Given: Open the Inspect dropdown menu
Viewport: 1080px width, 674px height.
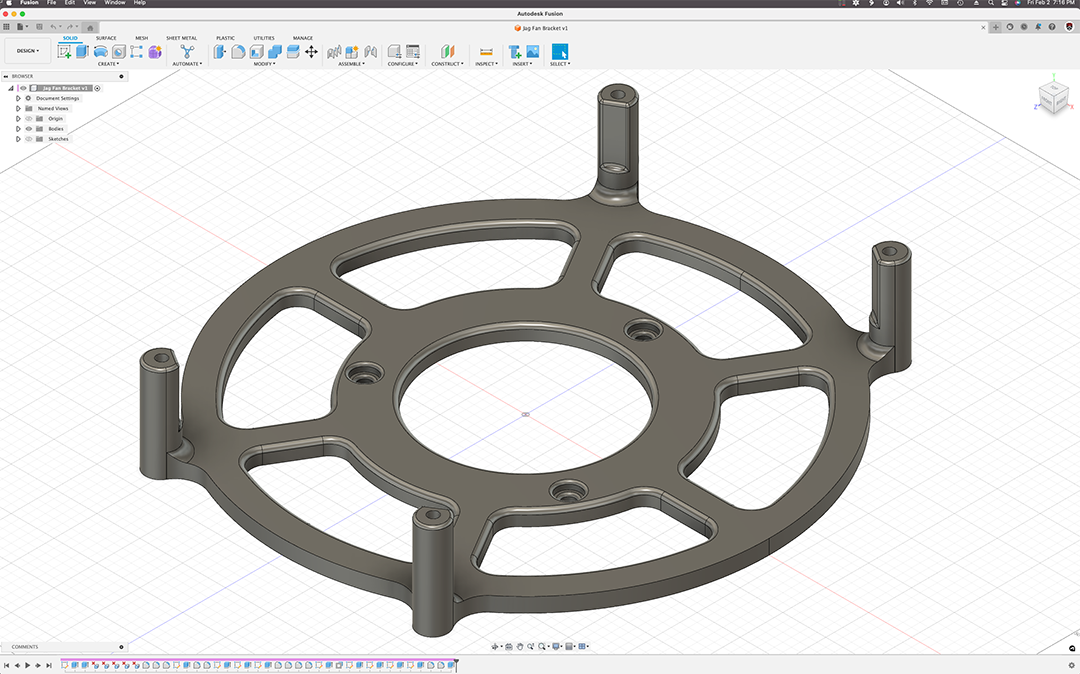Looking at the screenshot, I should point(486,64).
